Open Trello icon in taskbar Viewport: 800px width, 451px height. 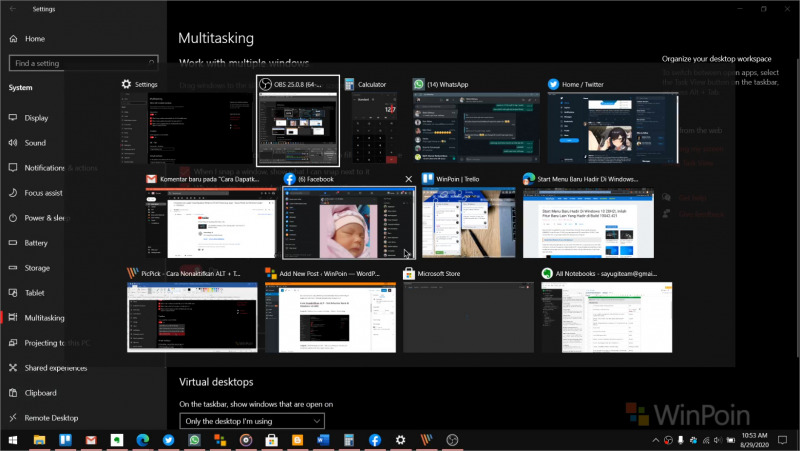click(x=65, y=440)
